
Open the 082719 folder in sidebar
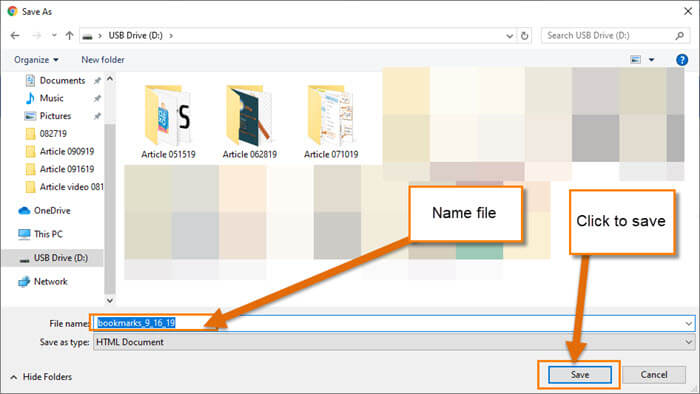pyautogui.click(x=53, y=133)
